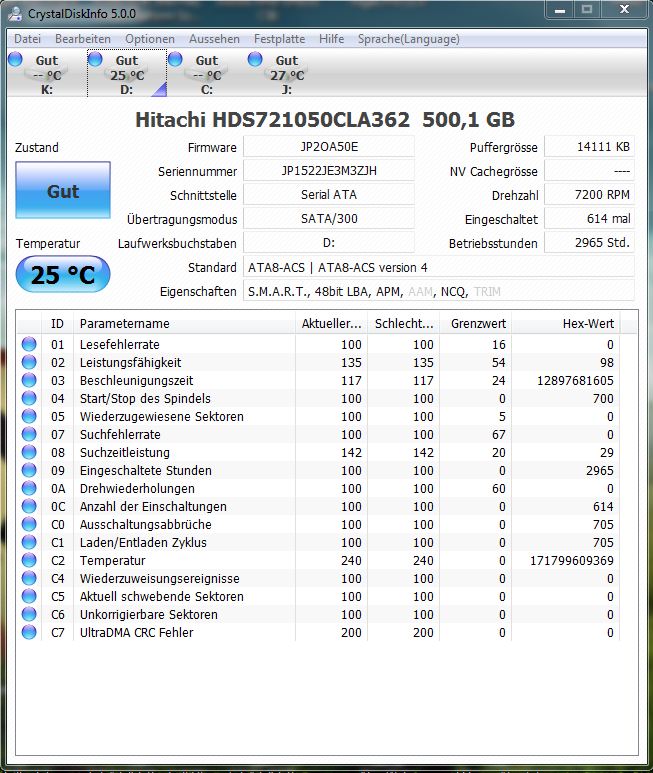The image size is (653, 773).
Task: Sort by the Parametername column header
Action: point(184,323)
